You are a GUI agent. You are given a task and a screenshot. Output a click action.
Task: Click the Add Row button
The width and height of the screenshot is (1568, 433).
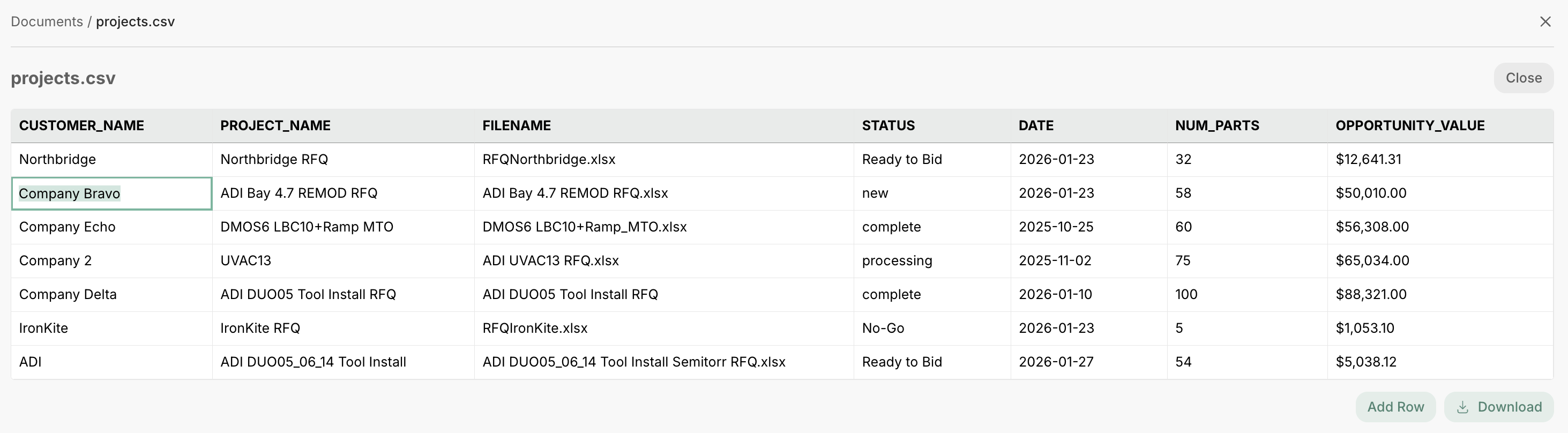tap(1395, 407)
